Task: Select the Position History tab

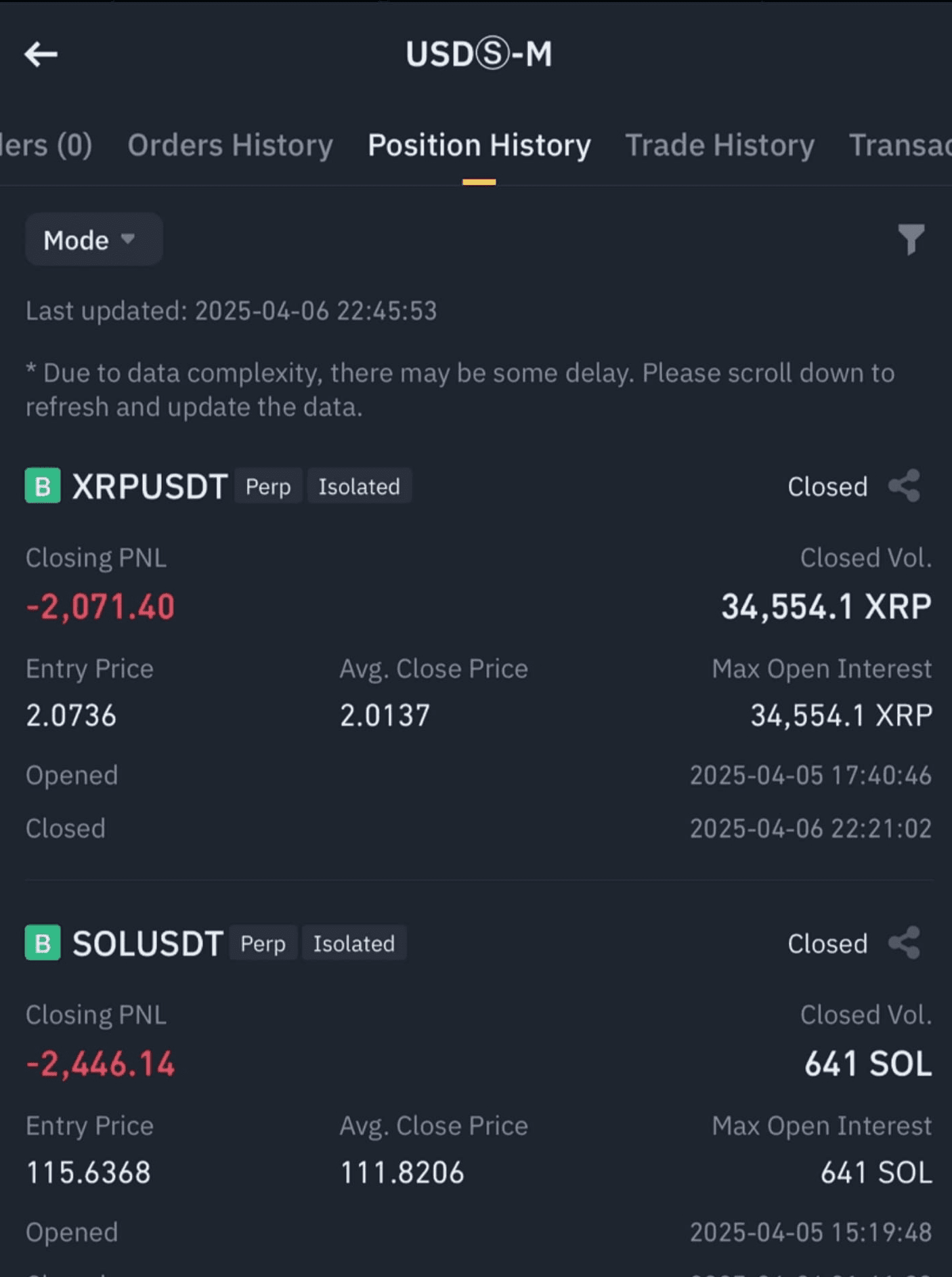Action: 479,145
